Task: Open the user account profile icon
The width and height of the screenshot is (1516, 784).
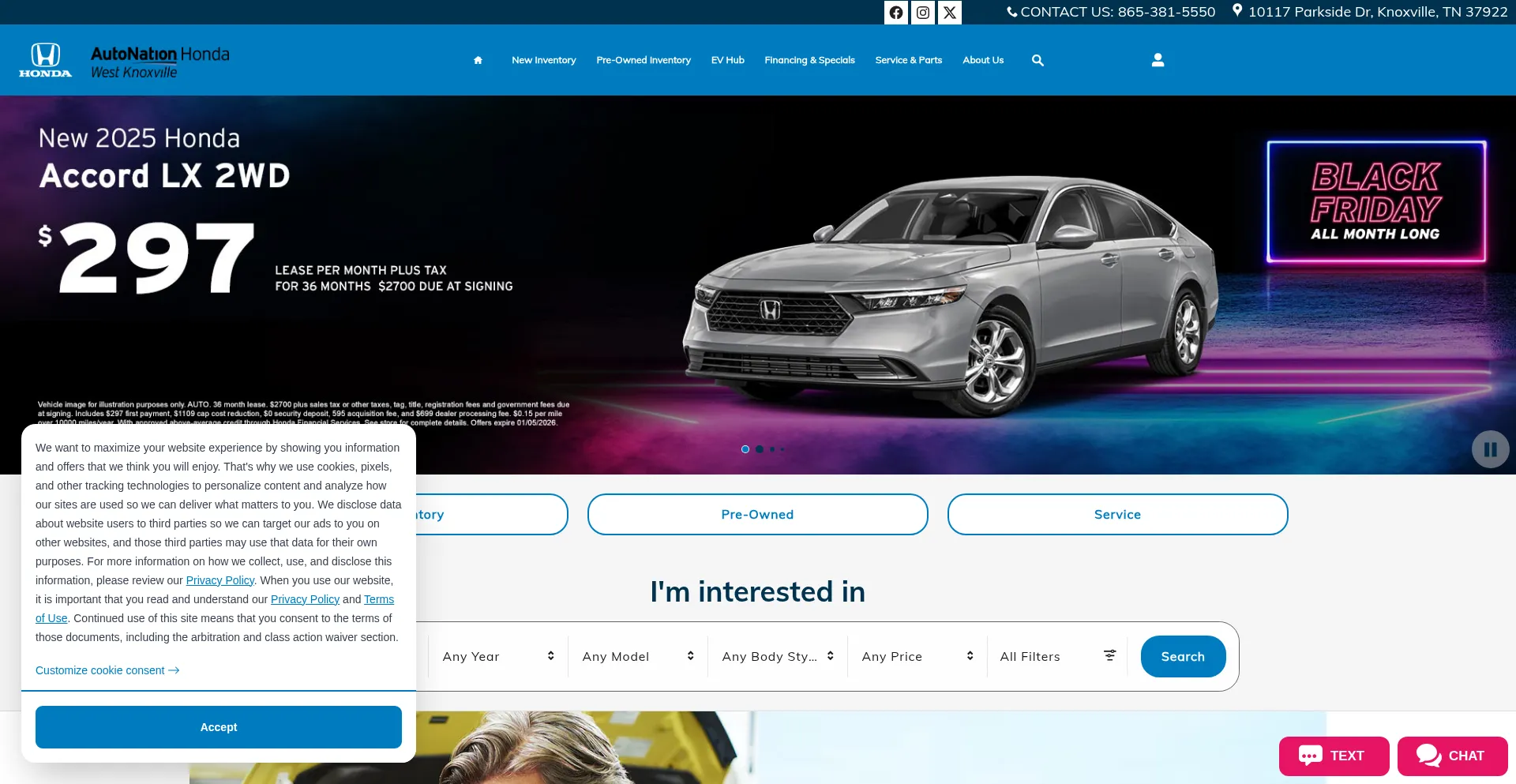Action: point(1158,60)
